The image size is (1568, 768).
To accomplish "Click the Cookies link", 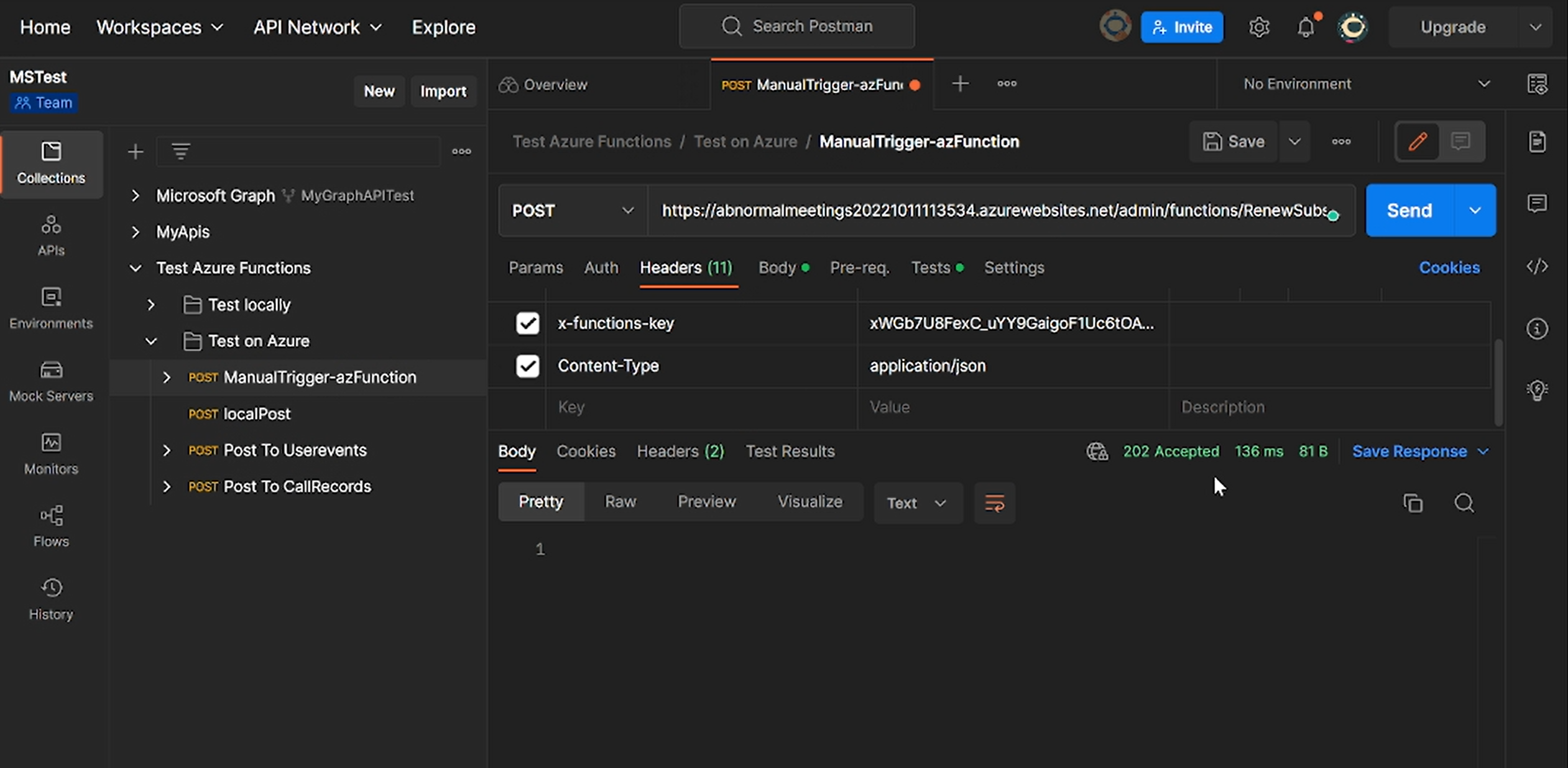I will [x=1449, y=267].
